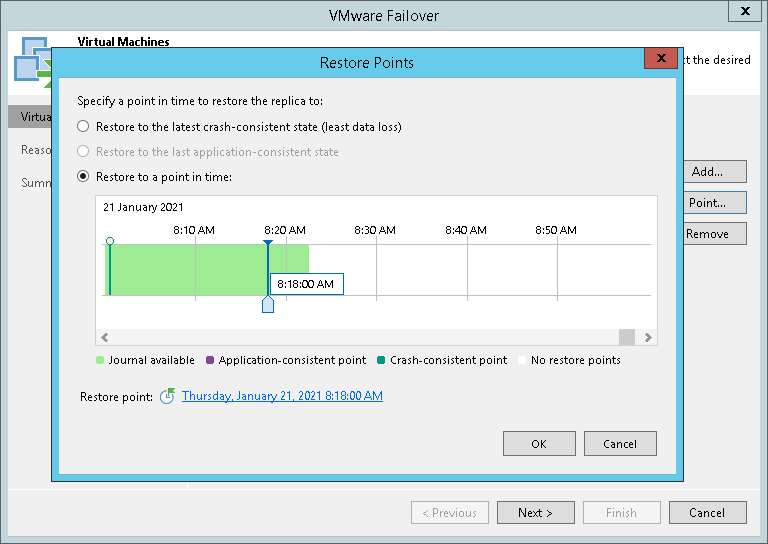Click OK in Restore Points dialog
This screenshot has width=768, height=544.
[x=539, y=444]
